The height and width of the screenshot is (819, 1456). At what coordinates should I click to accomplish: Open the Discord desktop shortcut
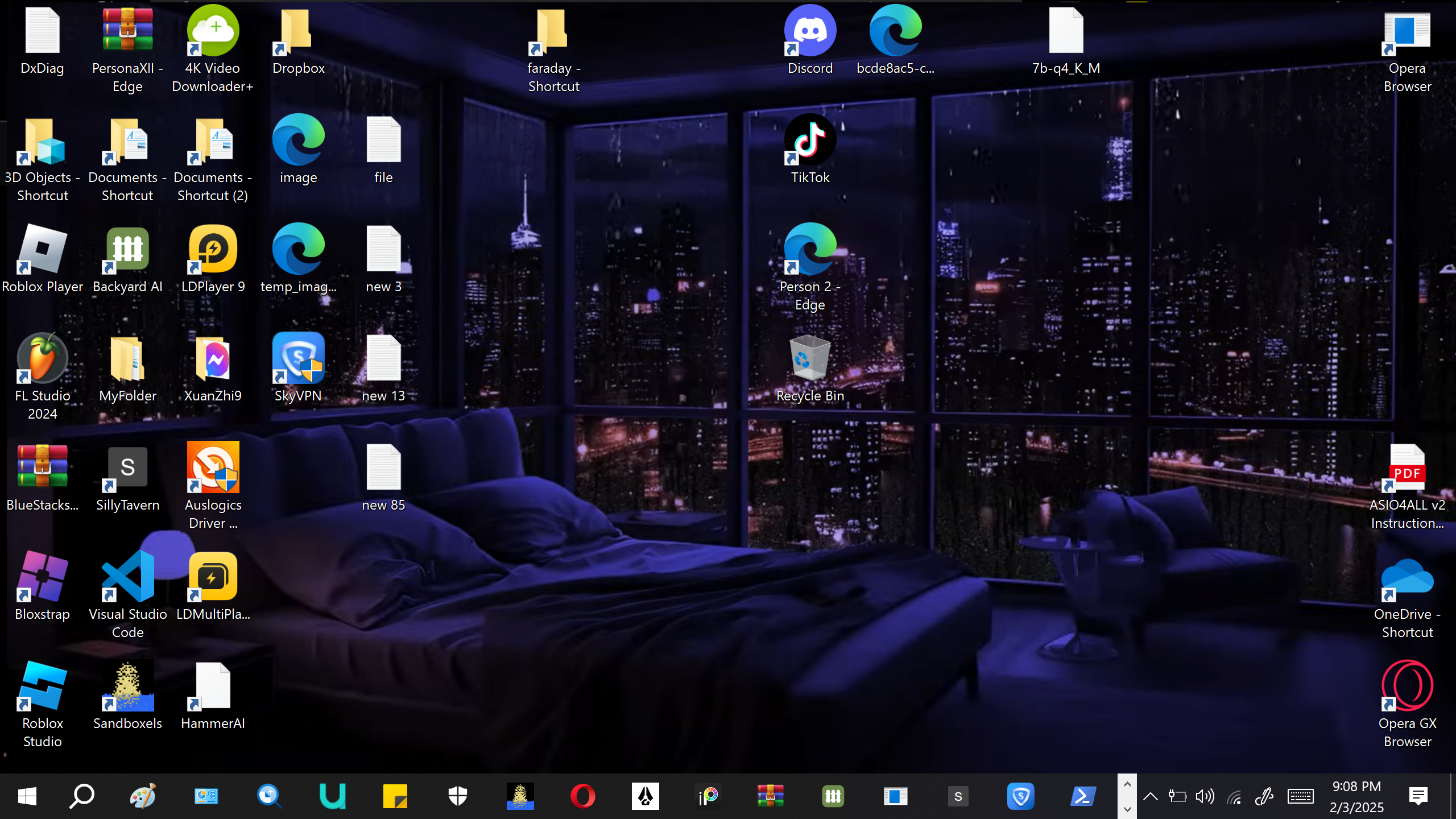810,31
